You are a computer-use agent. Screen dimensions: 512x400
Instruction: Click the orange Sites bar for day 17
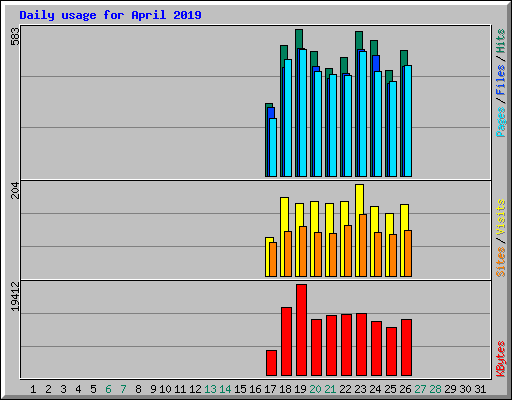273,259
